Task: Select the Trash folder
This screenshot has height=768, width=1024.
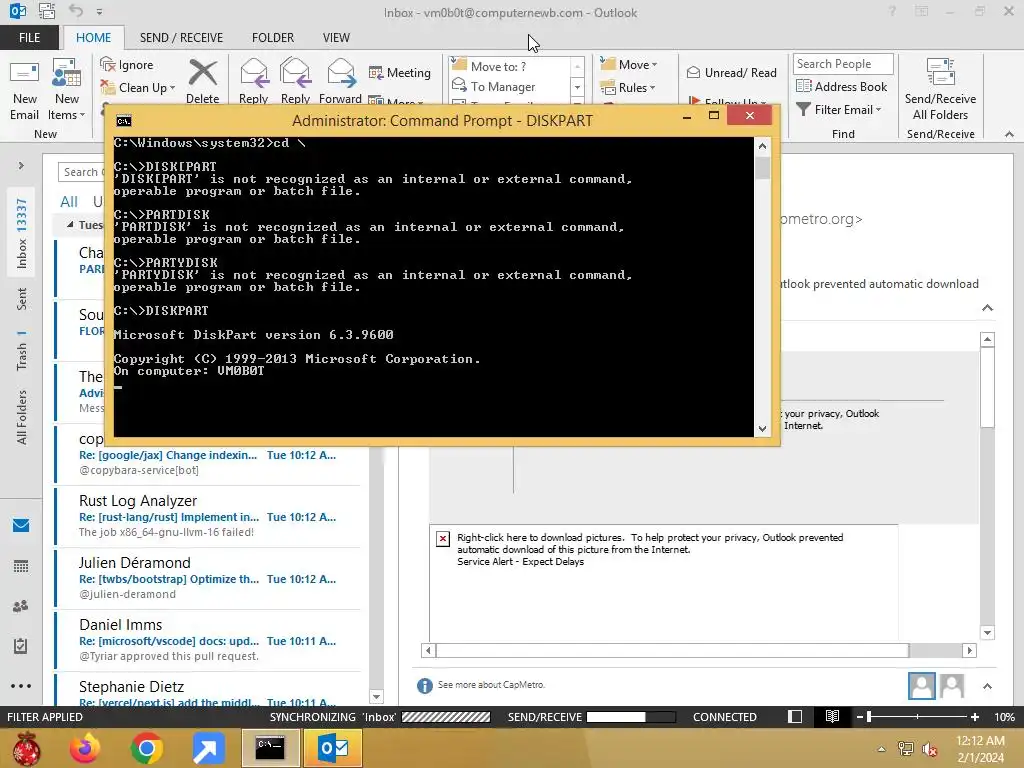Action: [22, 350]
